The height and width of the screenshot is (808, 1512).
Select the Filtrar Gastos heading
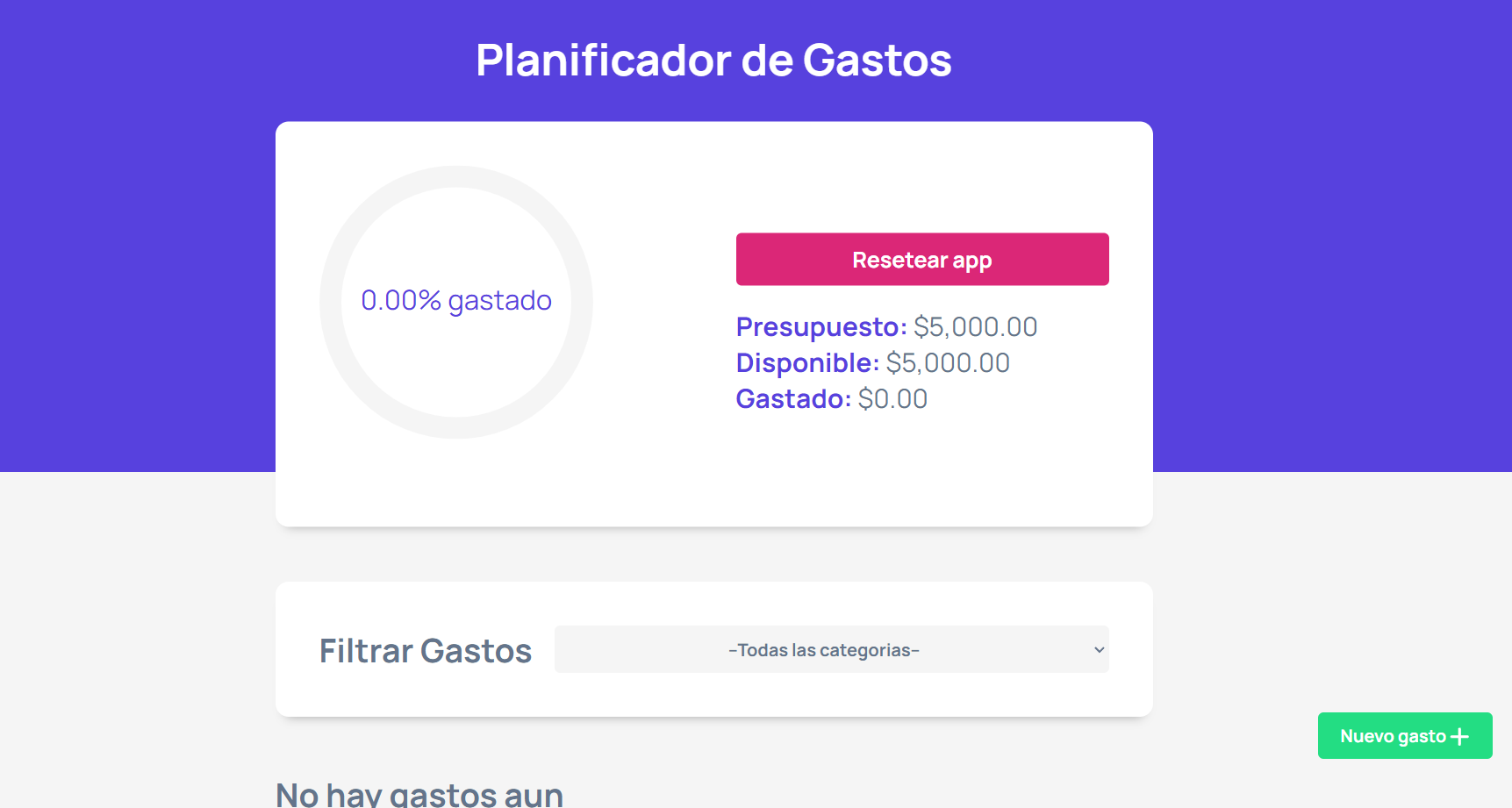click(426, 651)
